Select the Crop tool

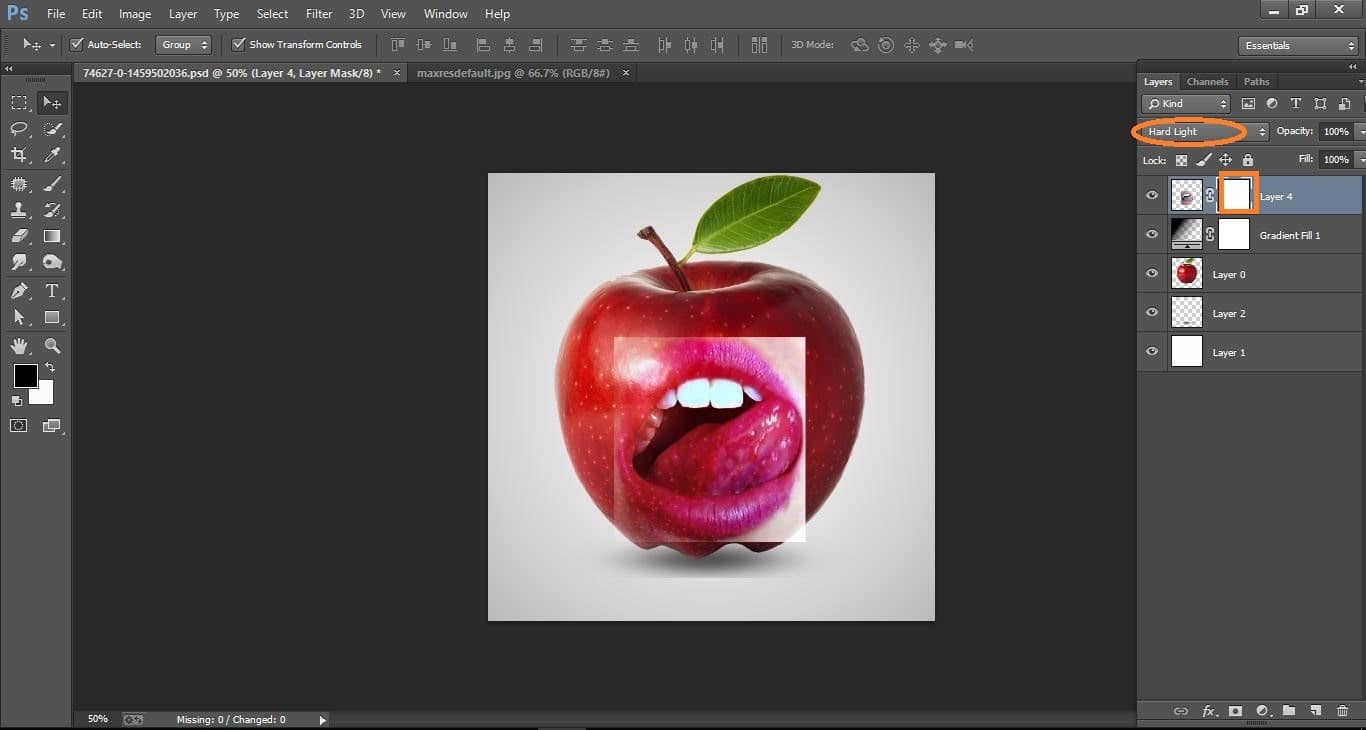point(18,155)
